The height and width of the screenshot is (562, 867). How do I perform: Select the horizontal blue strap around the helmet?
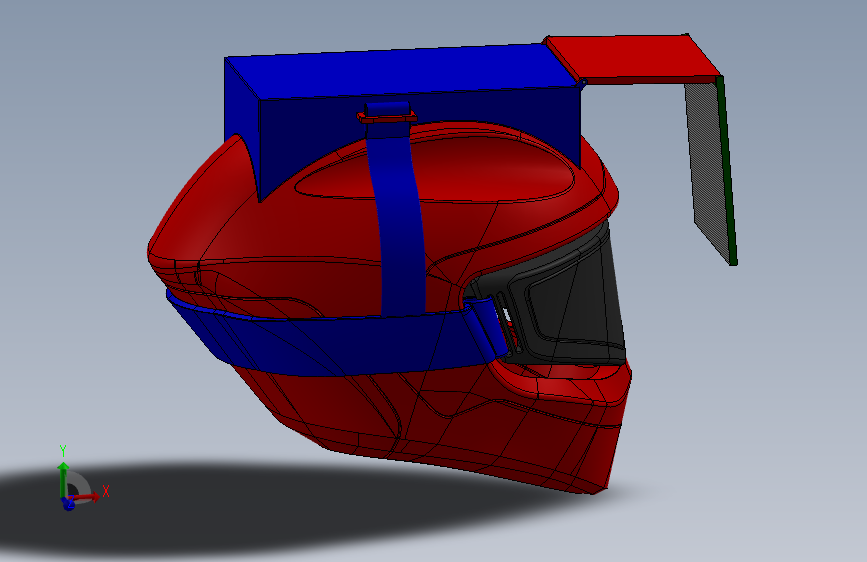(332, 343)
